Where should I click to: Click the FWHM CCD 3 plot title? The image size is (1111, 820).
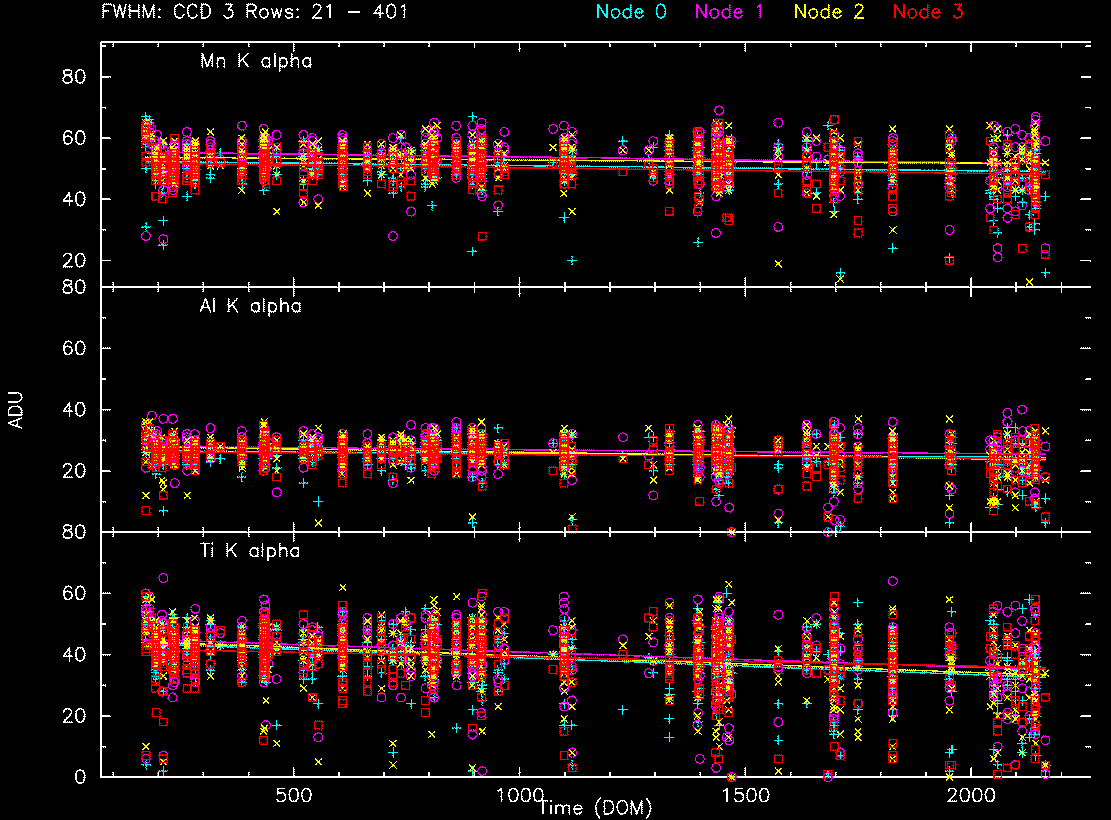coord(254,13)
